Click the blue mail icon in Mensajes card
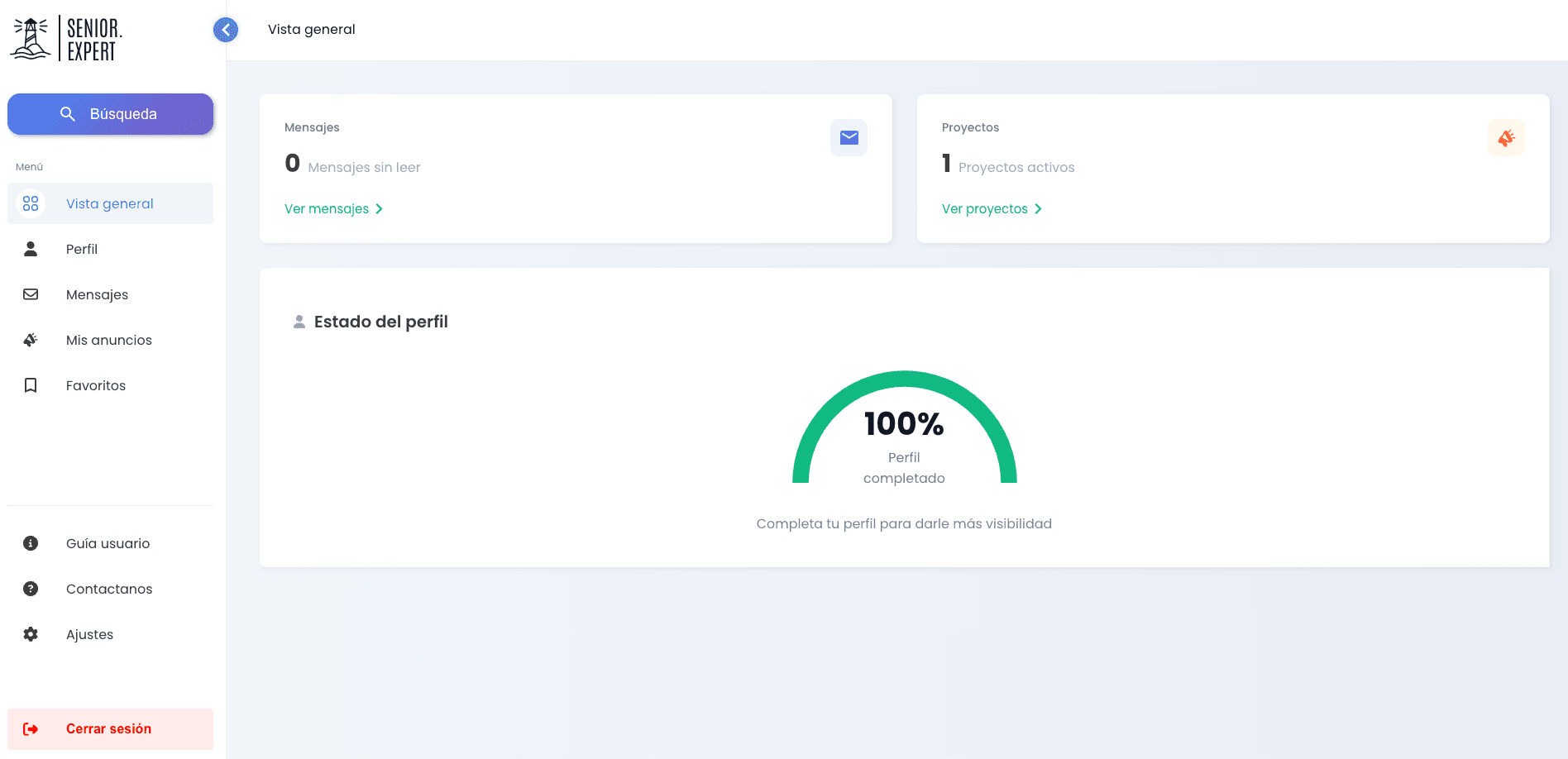 (x=849, y=137)
